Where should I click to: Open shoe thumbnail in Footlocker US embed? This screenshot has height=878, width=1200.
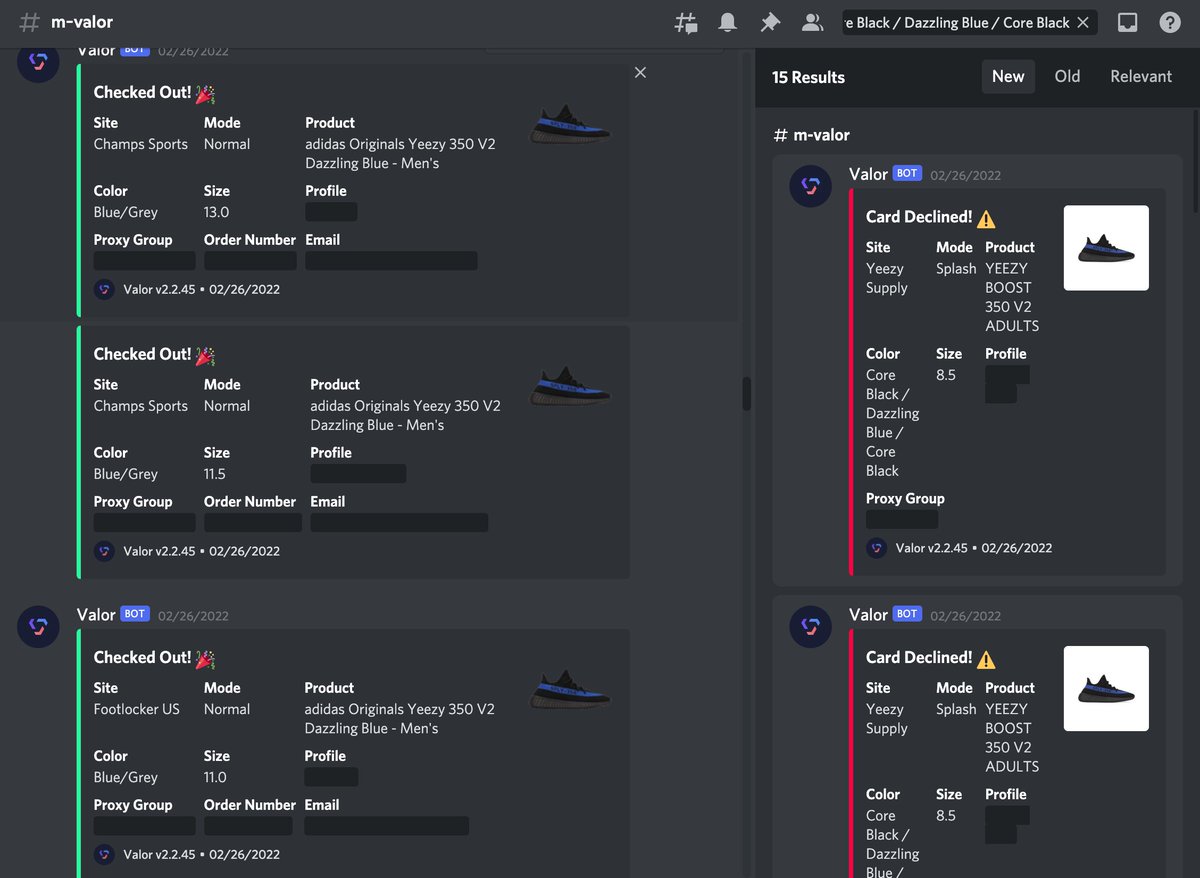pyautogui.click(x=570, y=688)
